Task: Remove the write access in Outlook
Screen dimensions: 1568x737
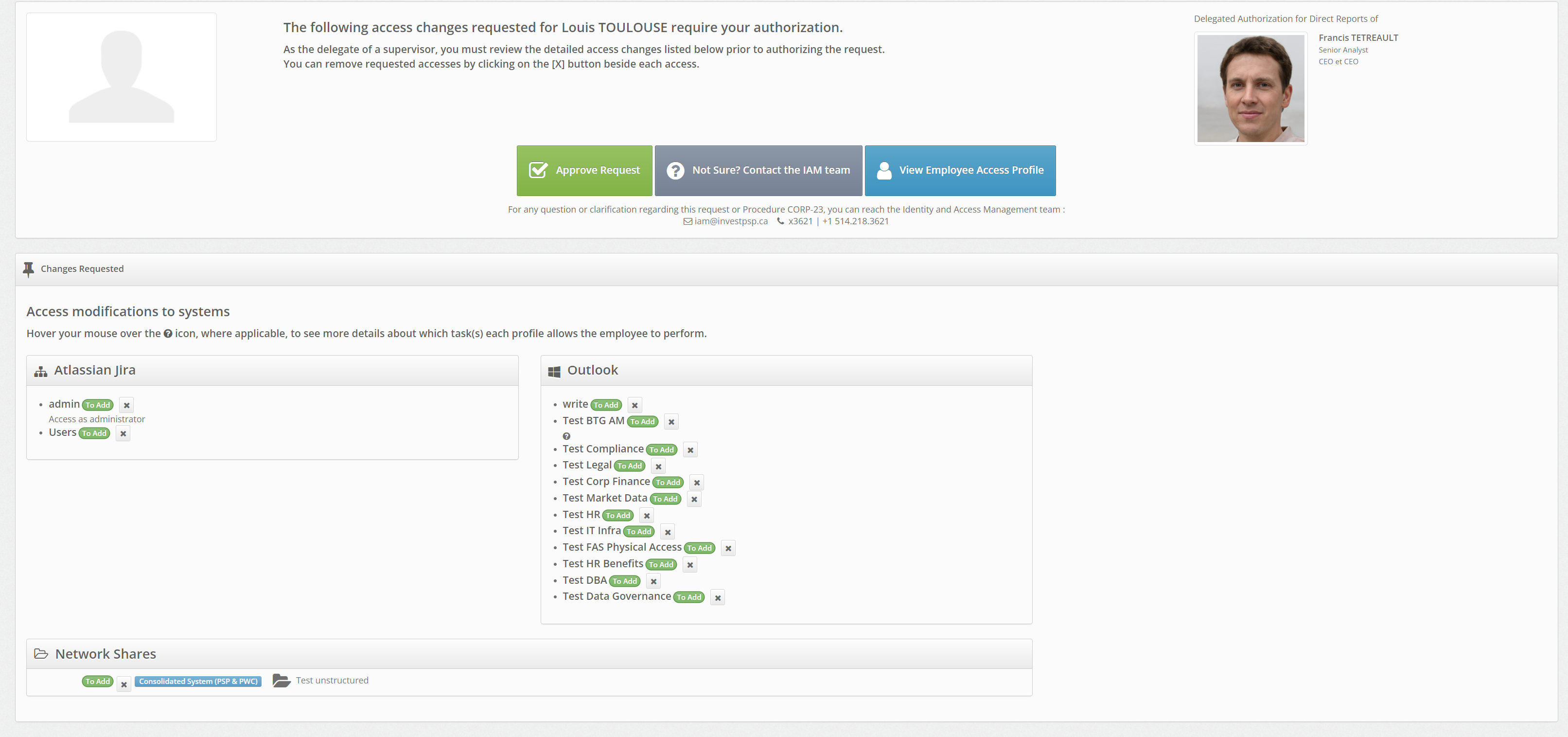Action: click(x=634, y=405)
